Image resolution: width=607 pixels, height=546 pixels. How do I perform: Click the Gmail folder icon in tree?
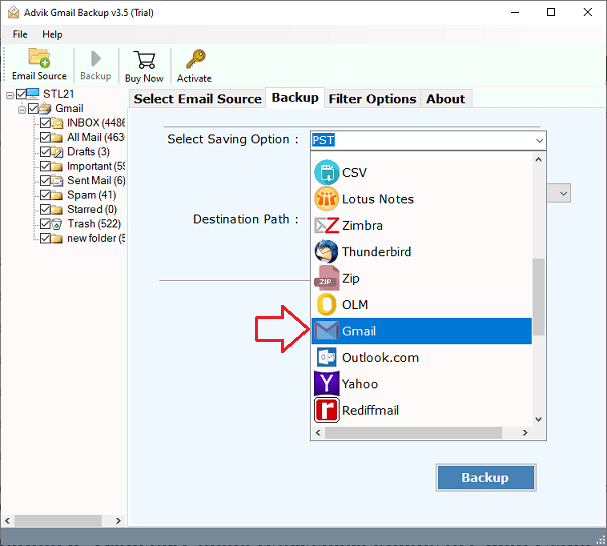[45, 108]
